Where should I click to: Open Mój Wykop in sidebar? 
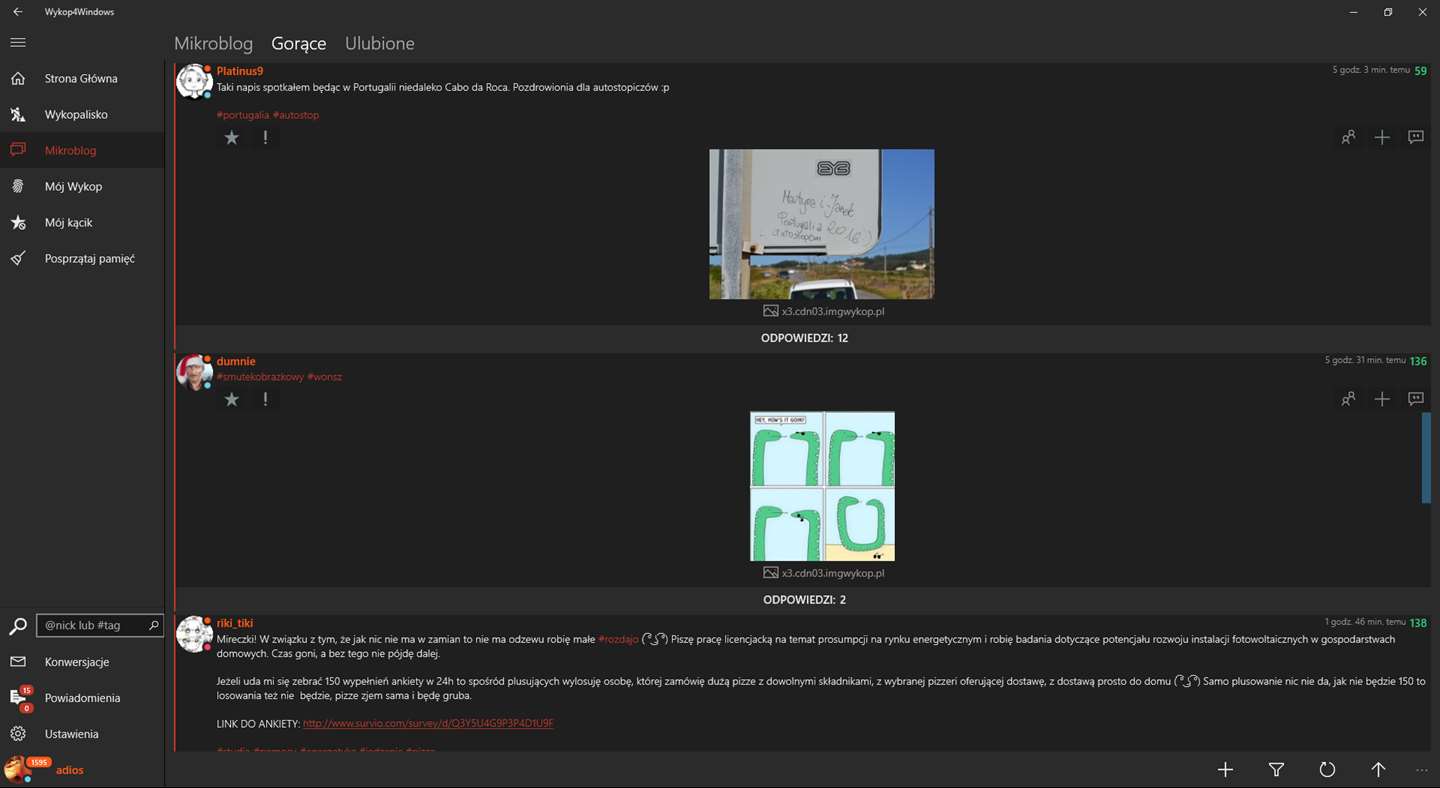tap(82, 186)
